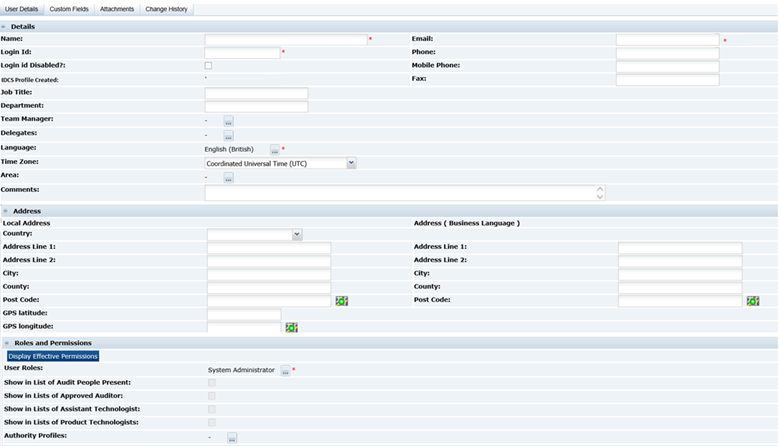Screen dimensions: 780x446
Task: Click the Comments text area
Action: (405, 193)
